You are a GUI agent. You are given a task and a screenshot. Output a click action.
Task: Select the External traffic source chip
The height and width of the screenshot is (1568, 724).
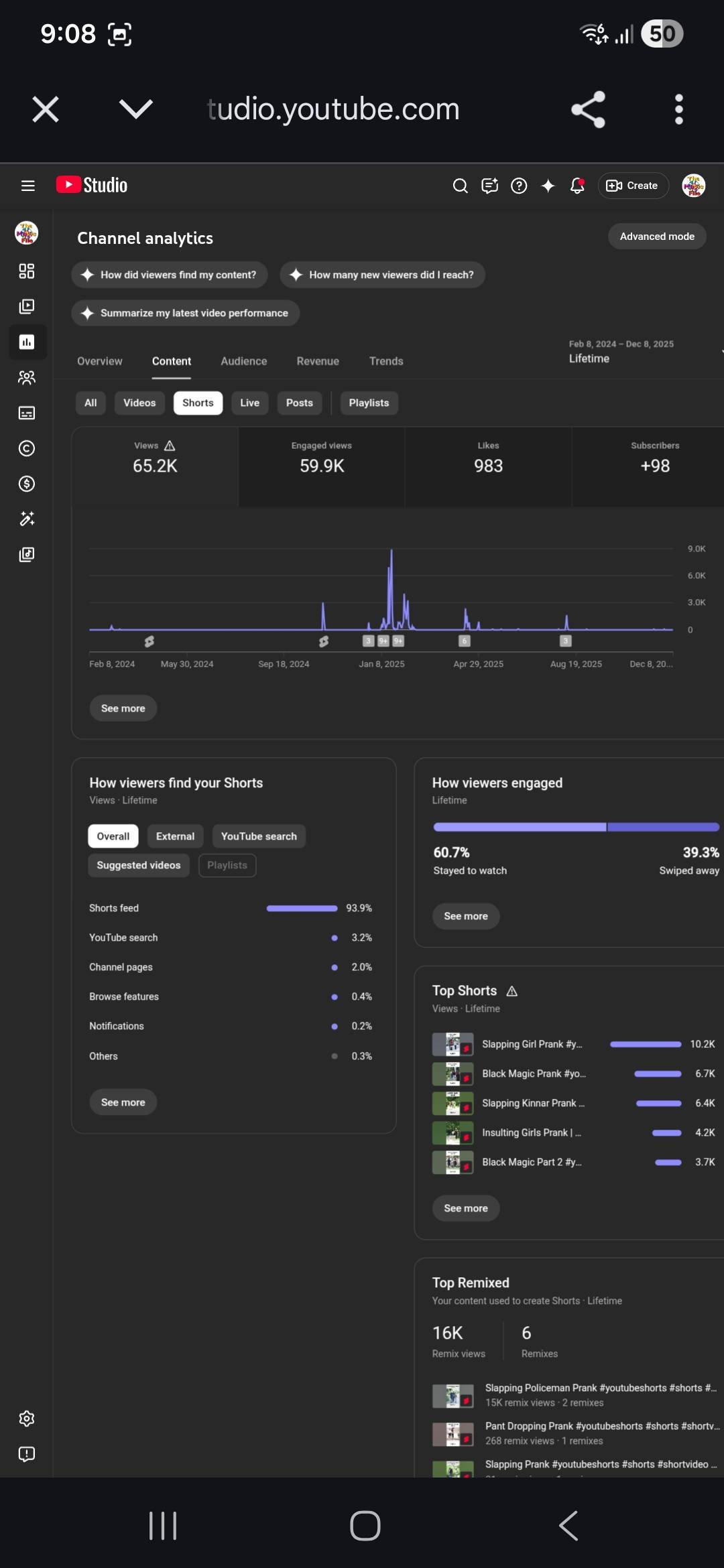point(175,836)
